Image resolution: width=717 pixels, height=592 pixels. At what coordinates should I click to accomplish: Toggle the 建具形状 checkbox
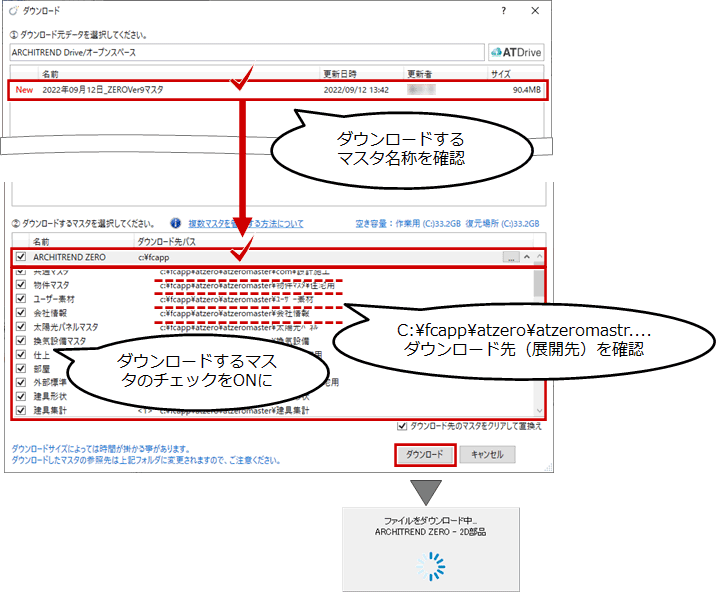[21, 396]
